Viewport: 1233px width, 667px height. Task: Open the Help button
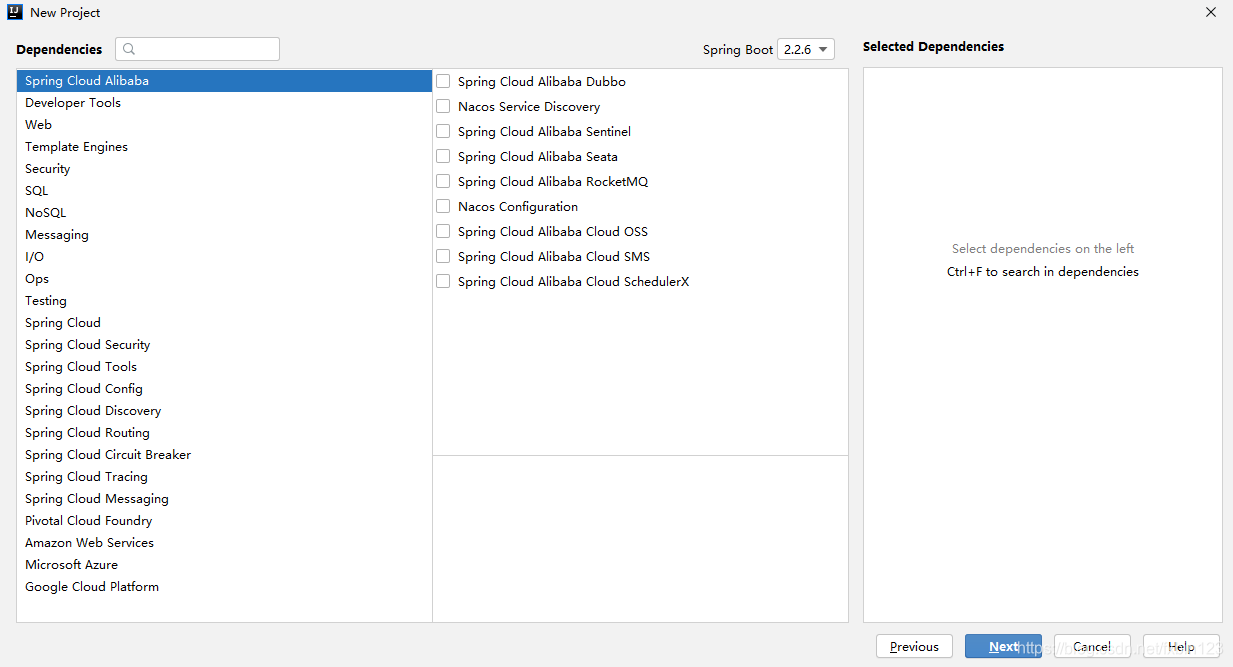click(x=1181, y=646)
